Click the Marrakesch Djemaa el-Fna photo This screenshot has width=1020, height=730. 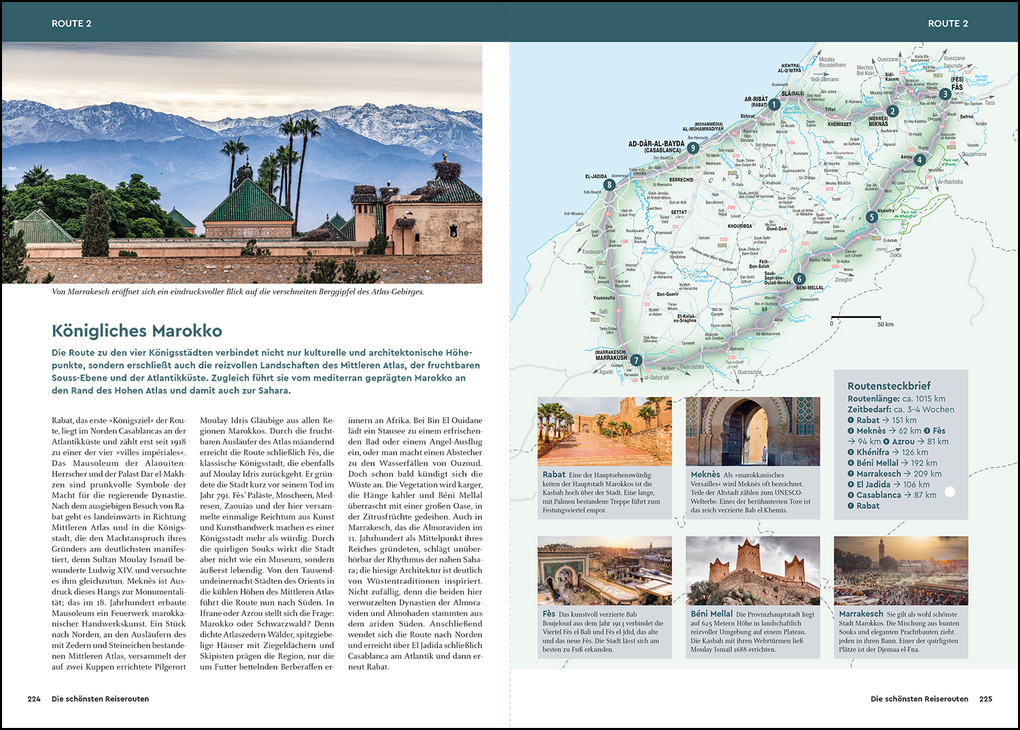[x=900, y=570]
